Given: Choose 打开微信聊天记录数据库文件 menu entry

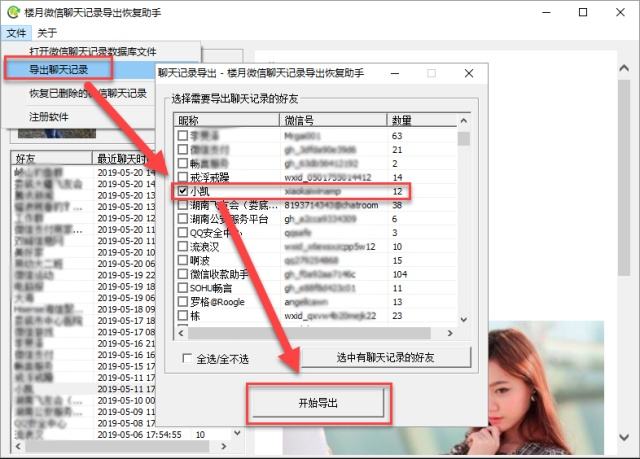Looking at the screenshot, I should (x=93, y=51).
